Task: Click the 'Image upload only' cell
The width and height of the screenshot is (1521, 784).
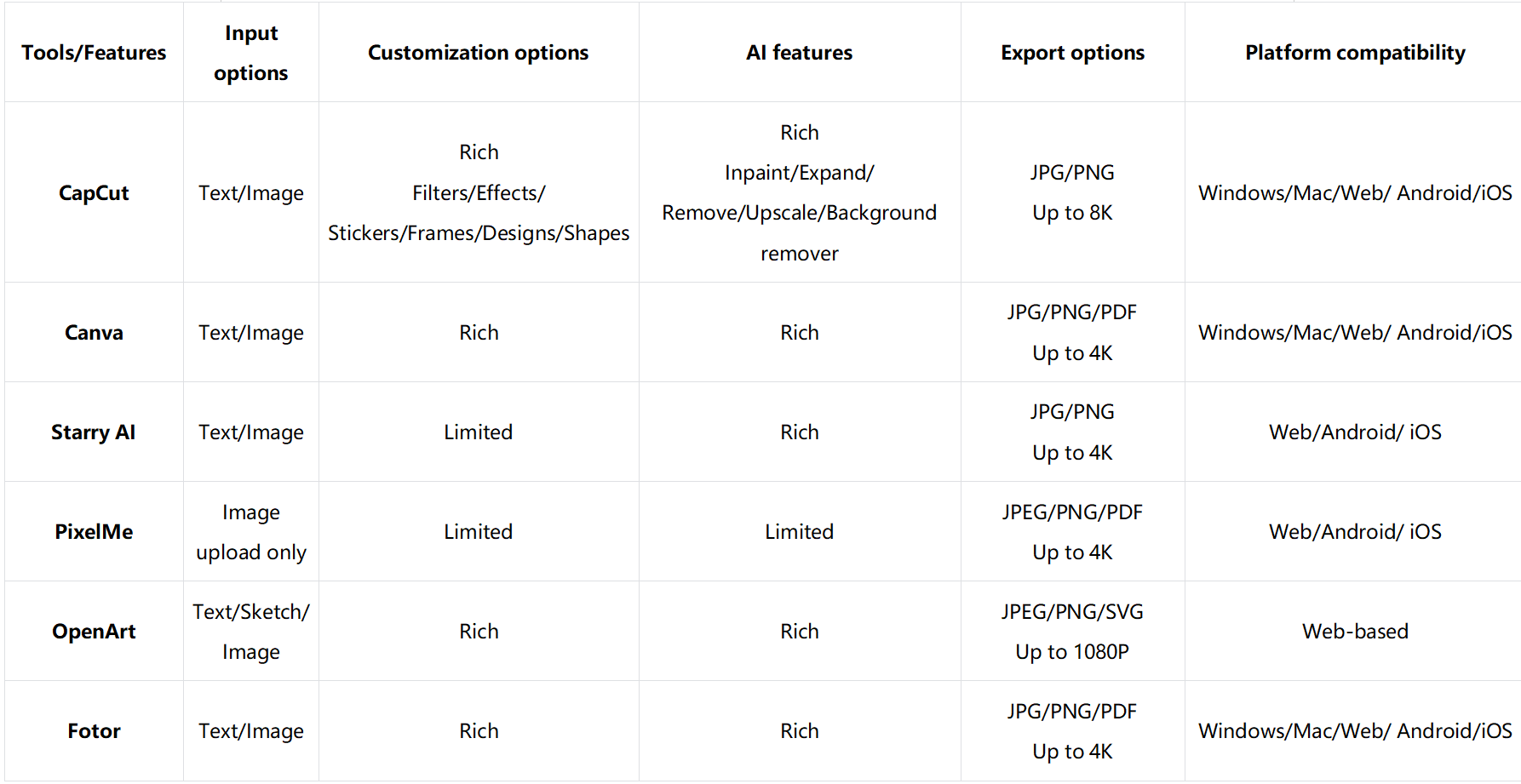Action: coord(250,532)
